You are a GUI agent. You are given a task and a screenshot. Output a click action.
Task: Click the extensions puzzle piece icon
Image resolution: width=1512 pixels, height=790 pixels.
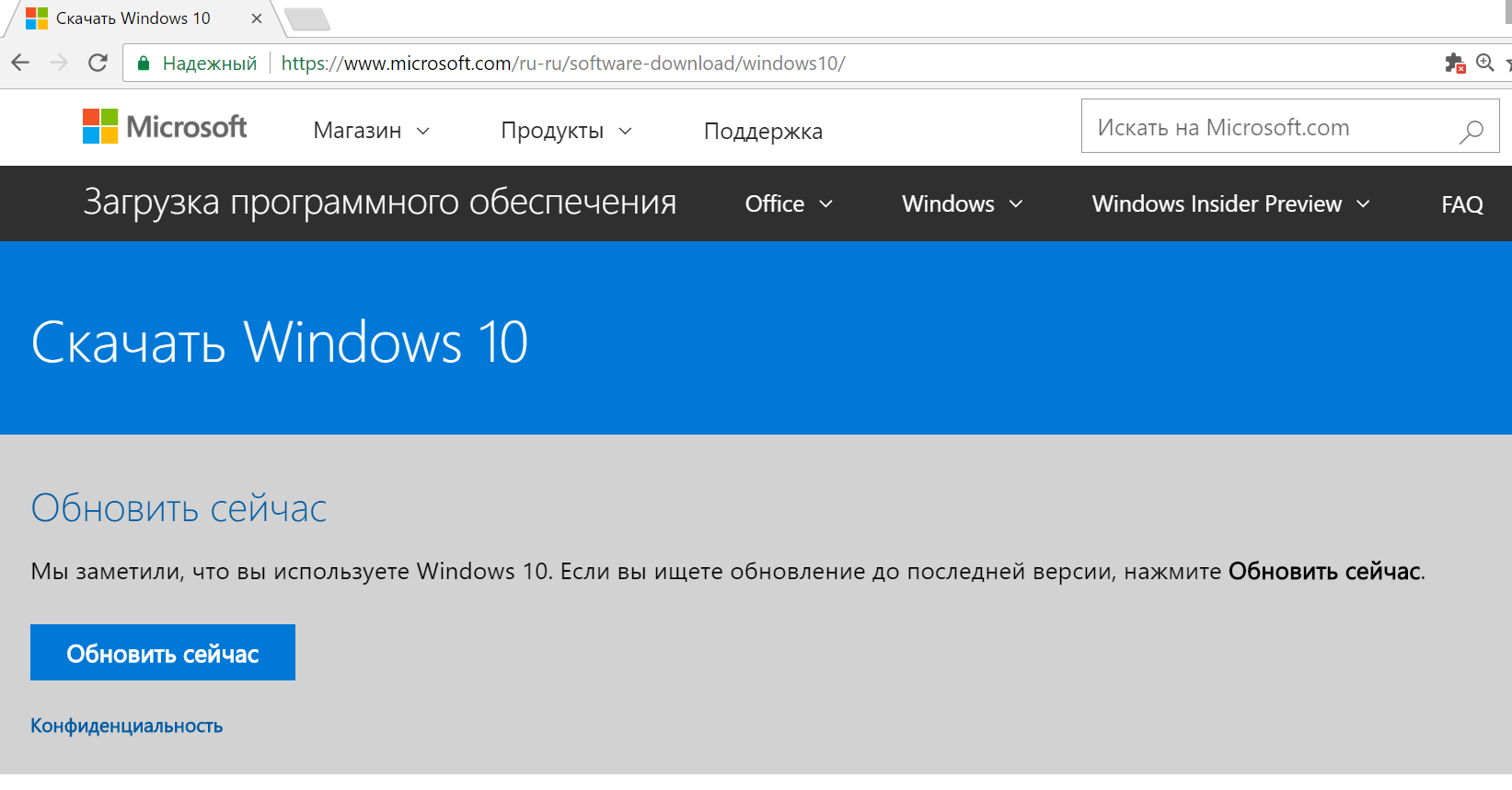[1454, 63]
